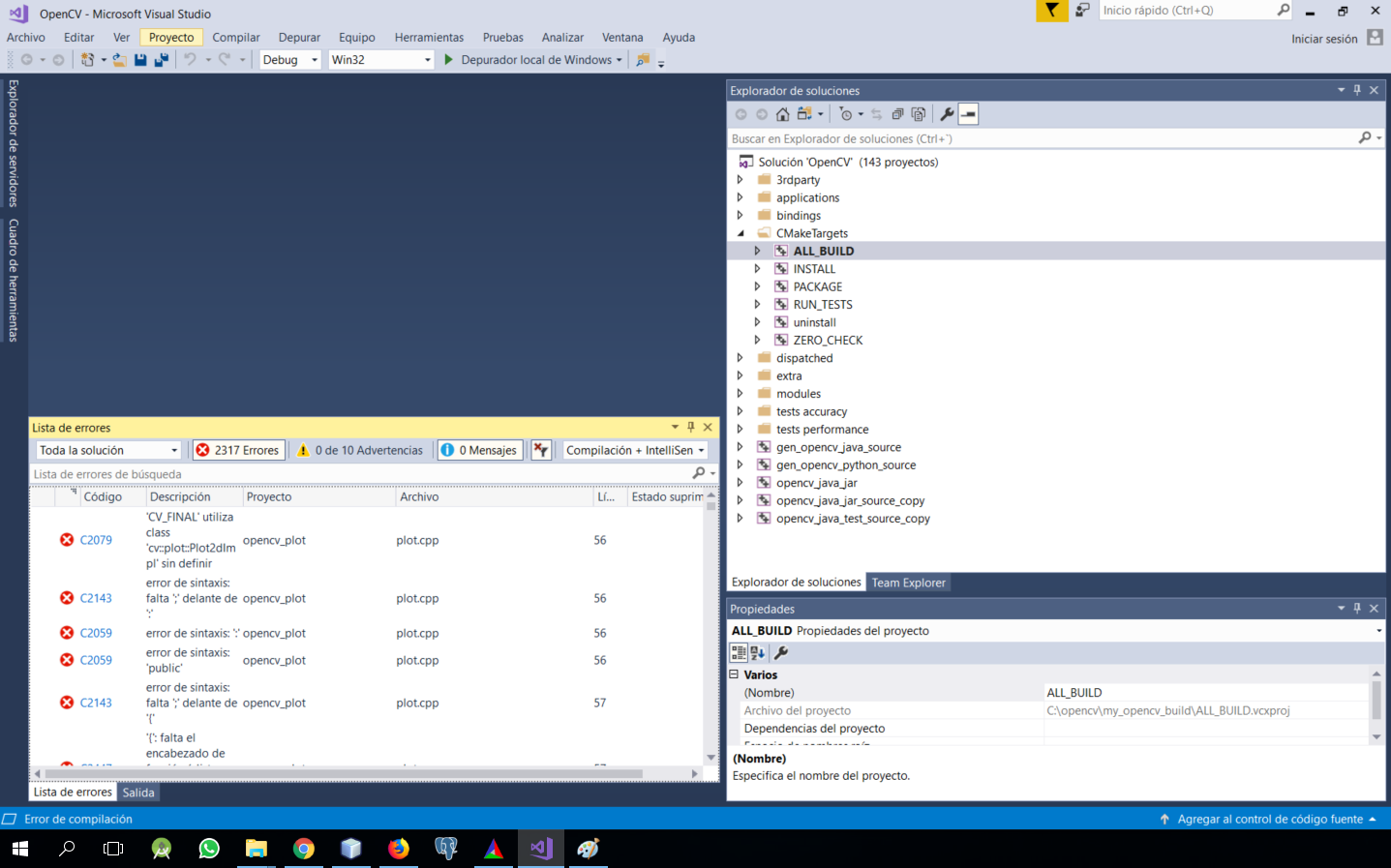1391x868 pixels.
Task: Open Firefox from the taskbar
Action: tap(399, 849)
